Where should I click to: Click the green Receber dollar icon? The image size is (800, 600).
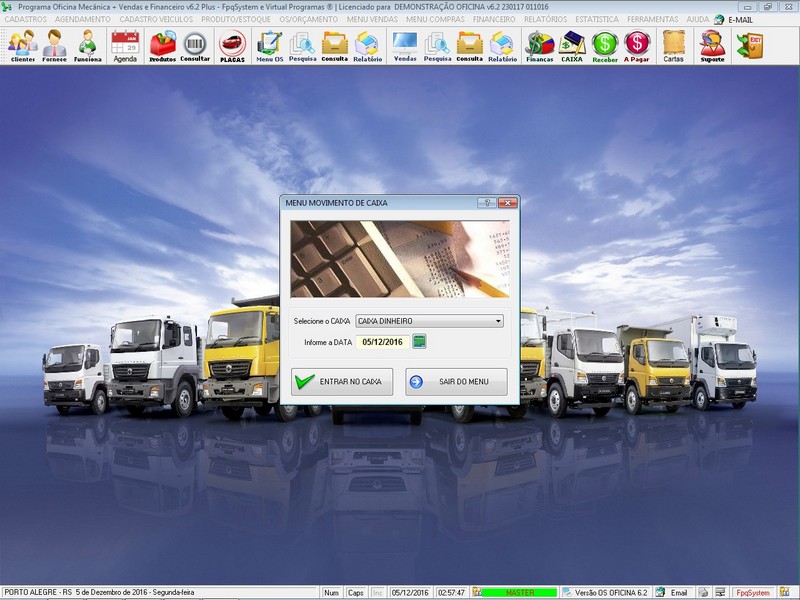[605, 45]
